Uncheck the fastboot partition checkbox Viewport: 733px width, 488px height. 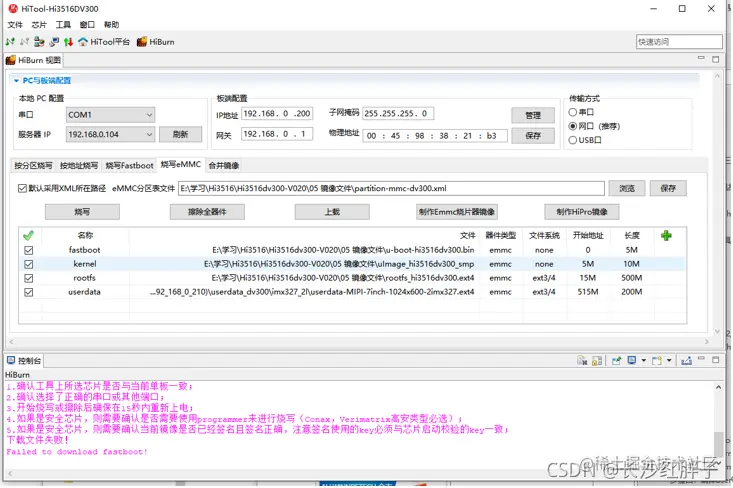pos(29,250)
